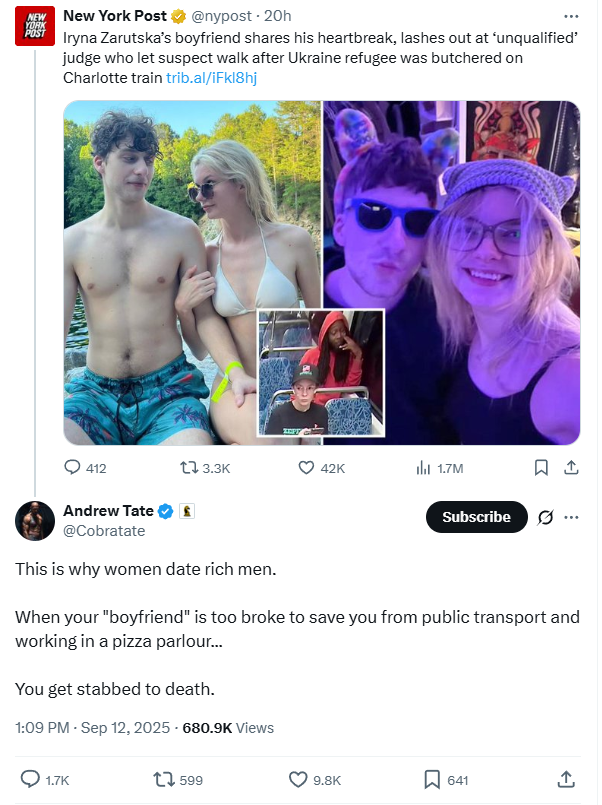Screen dimensions: 602x805
Task: Open more options on Andrew Tate's tweet
Action: click(x=571, y=518)
